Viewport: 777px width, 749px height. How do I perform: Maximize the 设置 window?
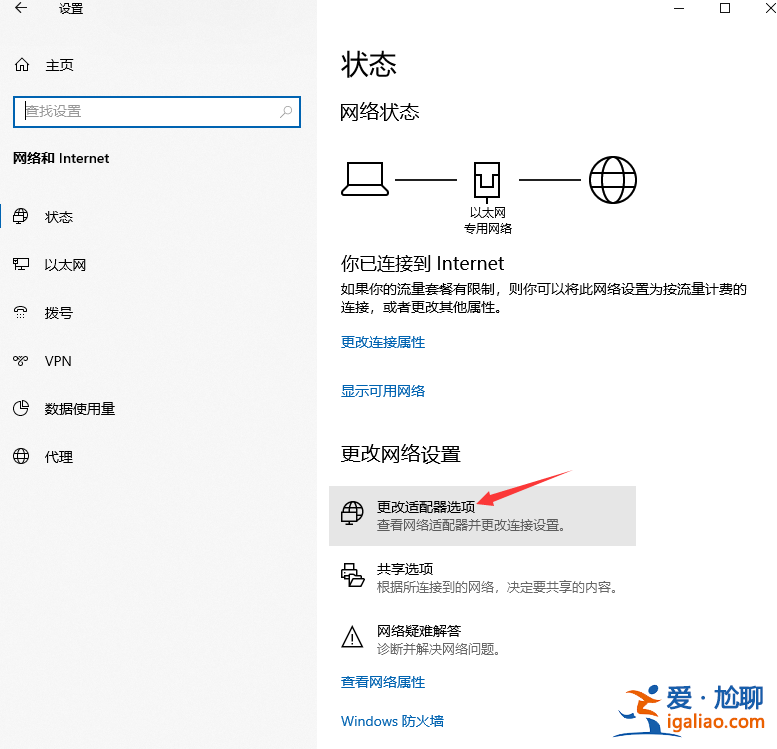coord(724,8)
